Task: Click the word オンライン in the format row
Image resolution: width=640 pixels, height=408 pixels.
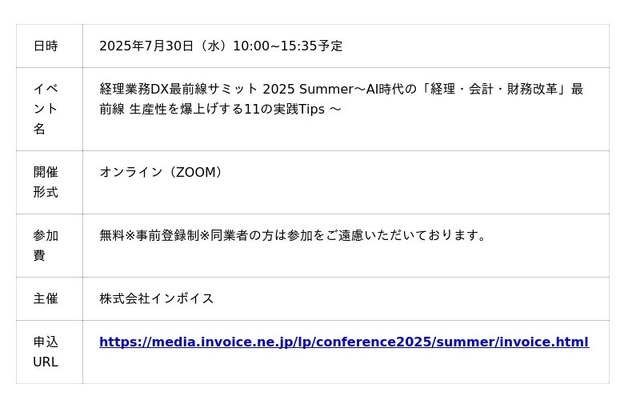Action: (x=130, y=172)
